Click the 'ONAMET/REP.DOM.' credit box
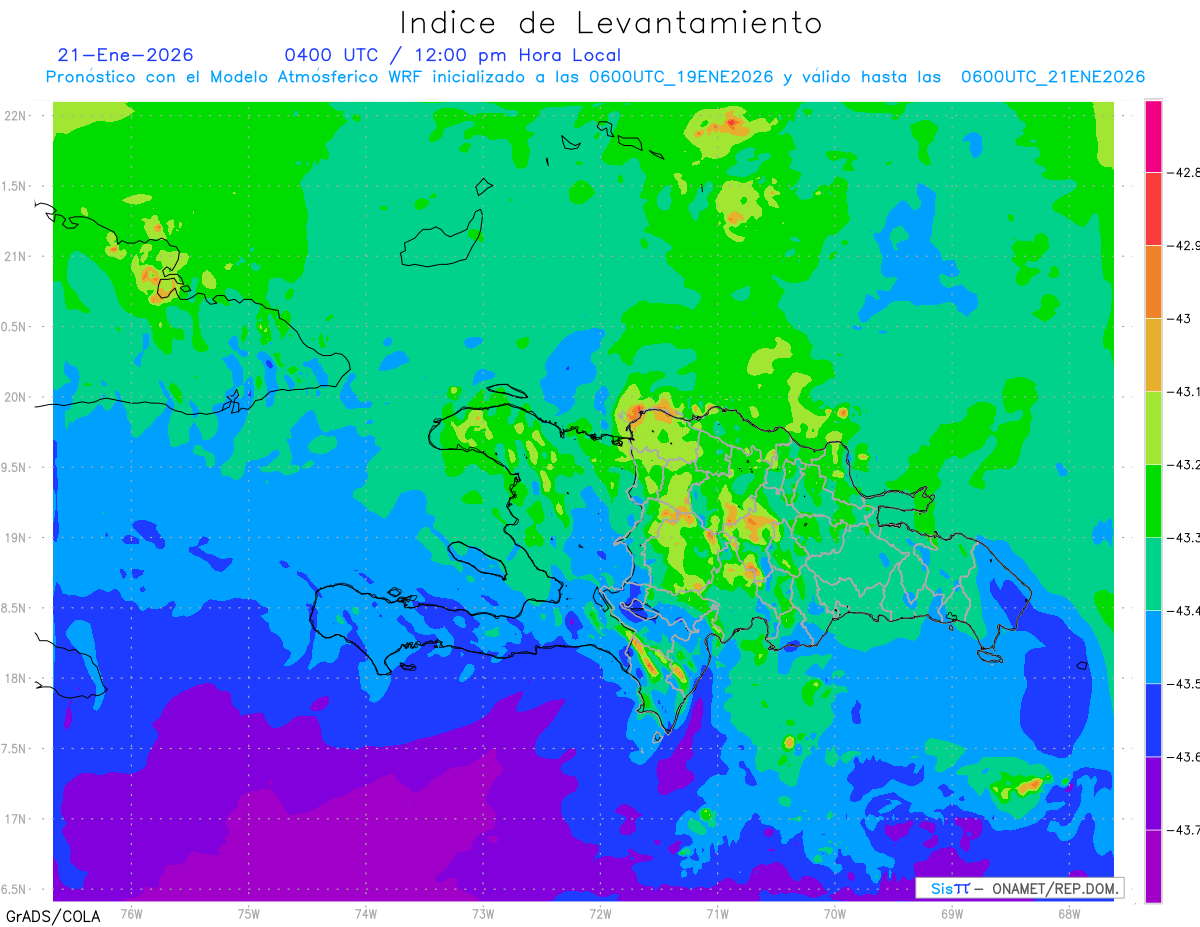The height and width of the screenshot is (927, 1200). click(1020, 888)
